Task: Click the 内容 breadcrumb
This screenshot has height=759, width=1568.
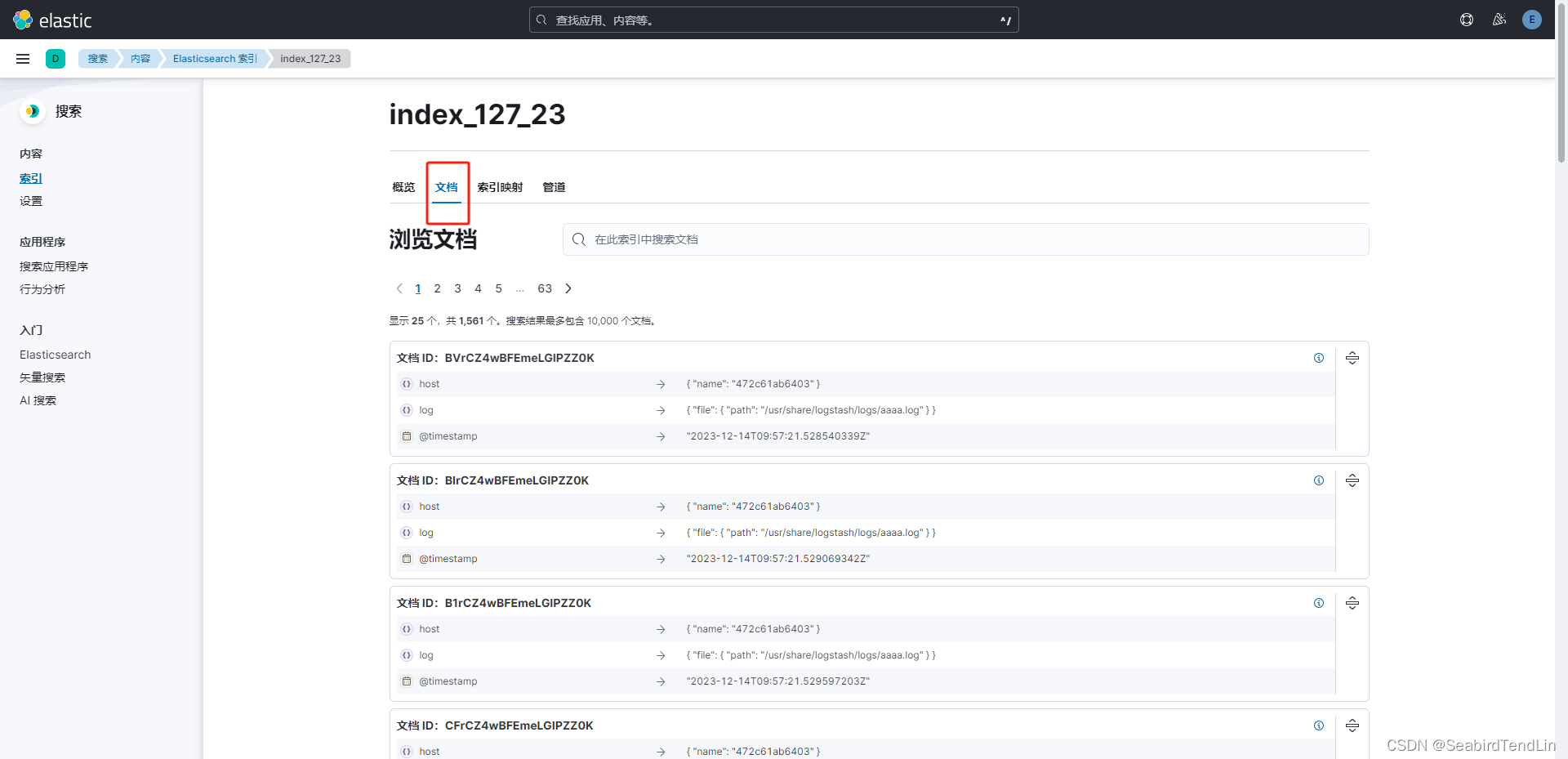Action: (140, 59)
